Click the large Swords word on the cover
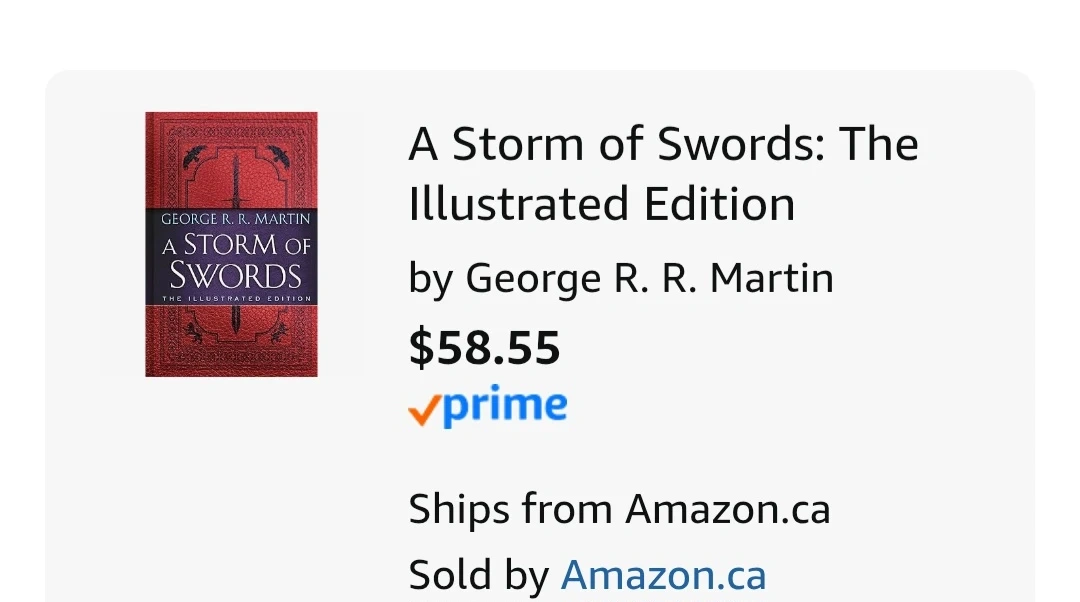1080x602 pixels. click(x=235, y=275)
